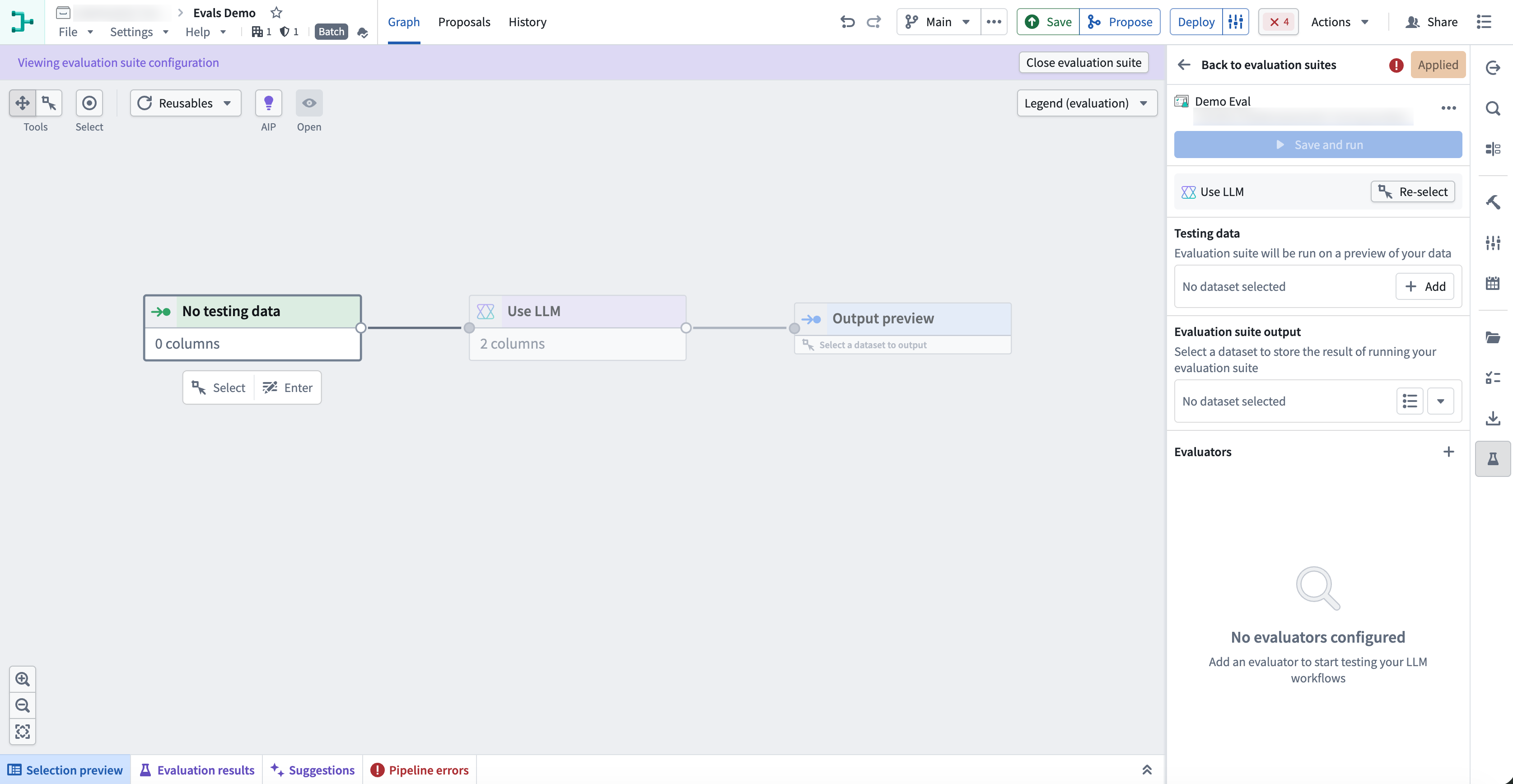Open the Main branch dropdown
1513x784 pixels.
click(938, 22)
